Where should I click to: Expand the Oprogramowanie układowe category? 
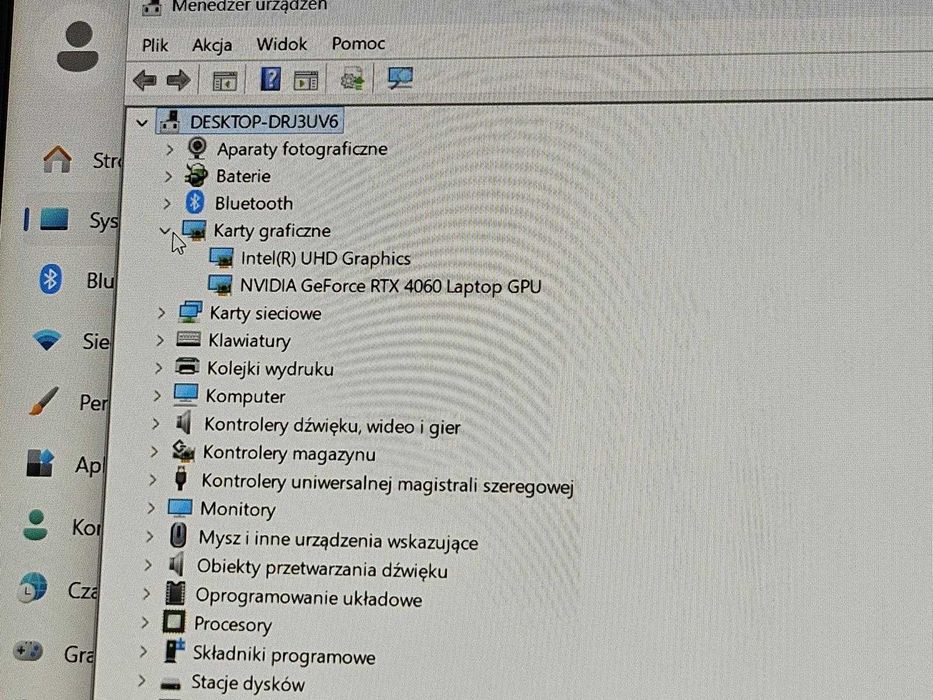(146, 593)
